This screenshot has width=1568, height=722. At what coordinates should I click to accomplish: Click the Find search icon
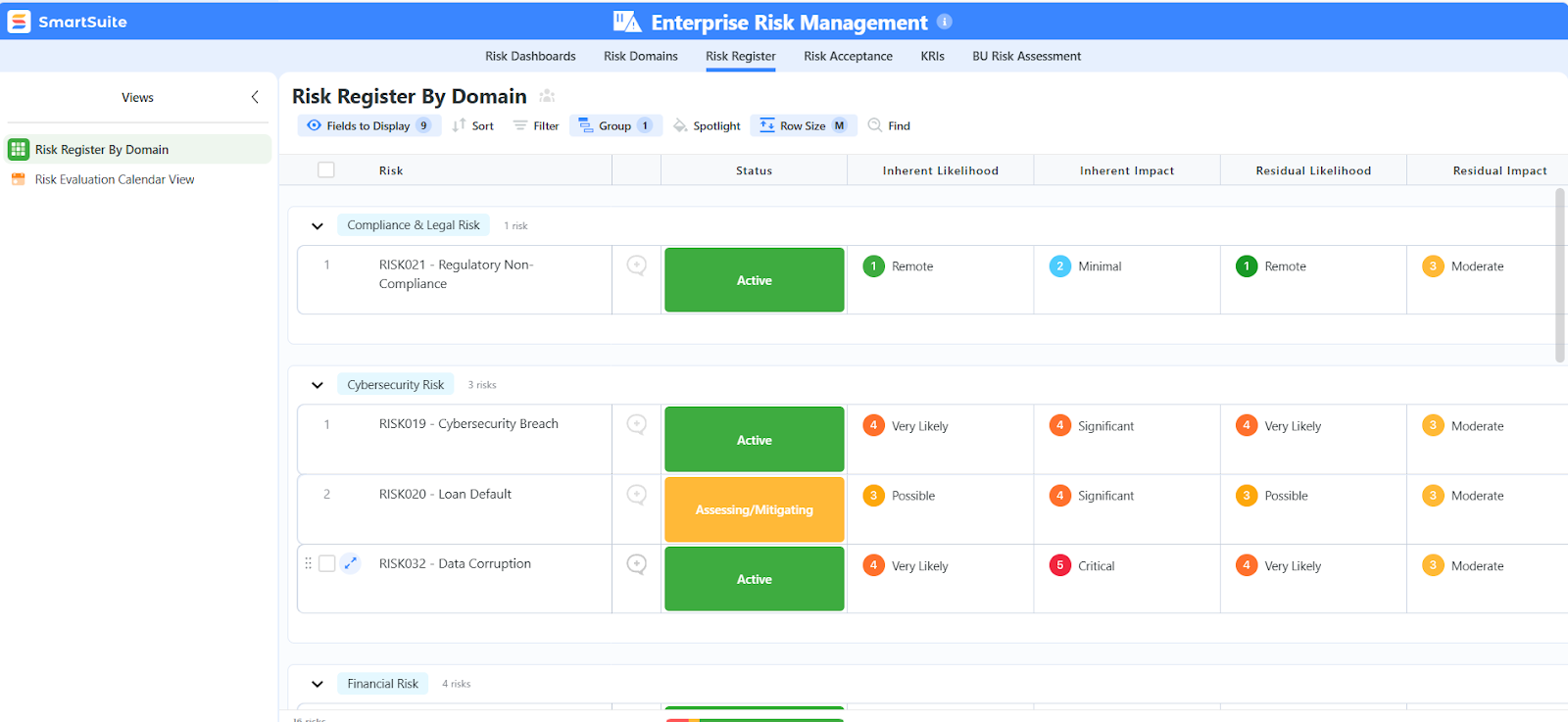(x=875, y=125)
